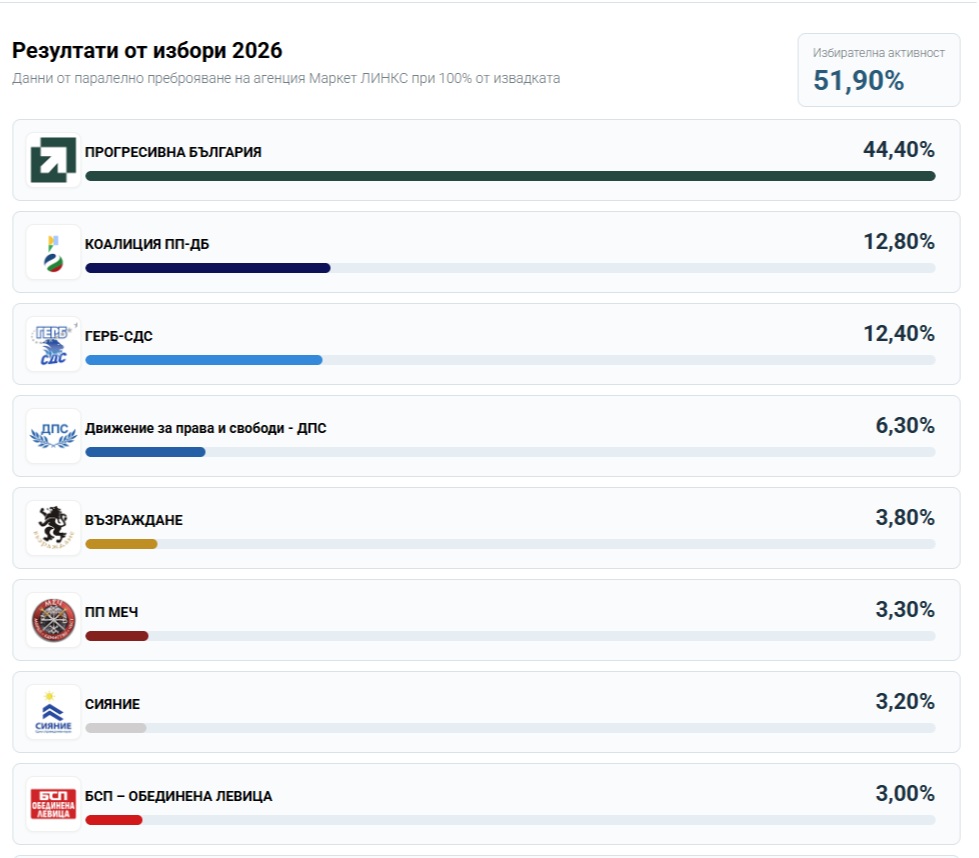Viewport: 979px width, 858px height.
Task: Click the light blue ГЕРБ-СДС result bar
Action: tap(203, 360)
